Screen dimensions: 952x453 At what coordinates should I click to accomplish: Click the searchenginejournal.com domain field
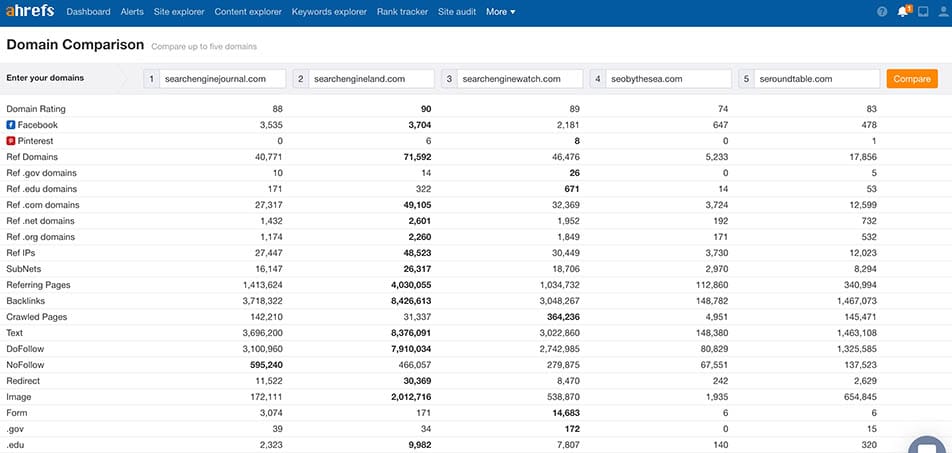coord(222,79)
